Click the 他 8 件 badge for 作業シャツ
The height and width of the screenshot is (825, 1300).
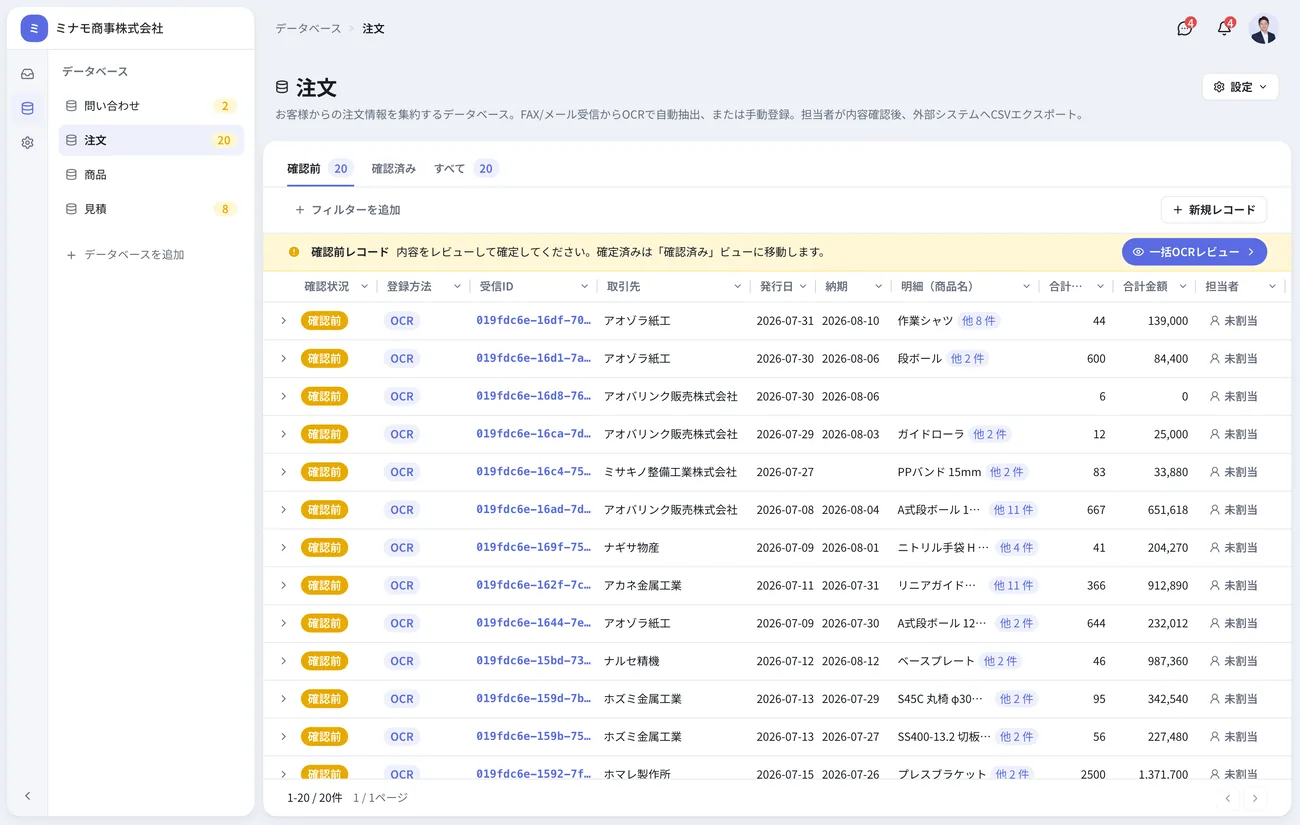tap(979, 321)
